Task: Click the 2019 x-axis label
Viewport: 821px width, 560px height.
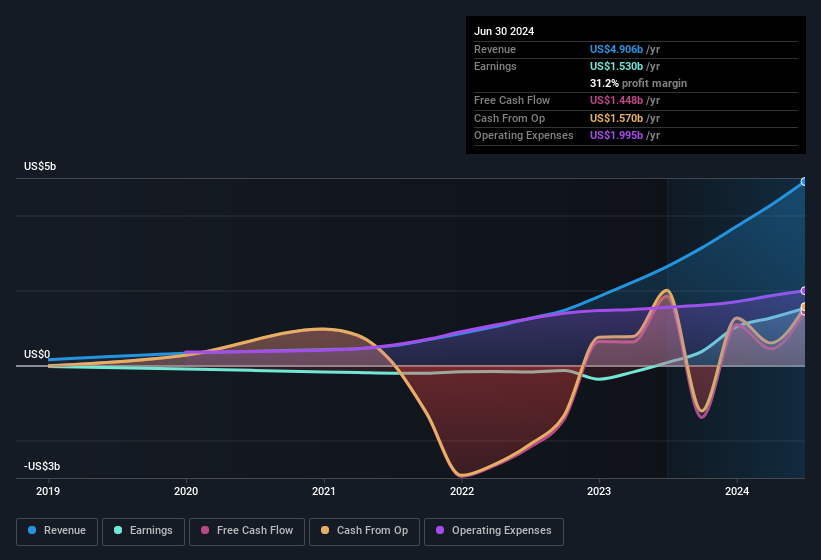Action: tap(48, 491)
